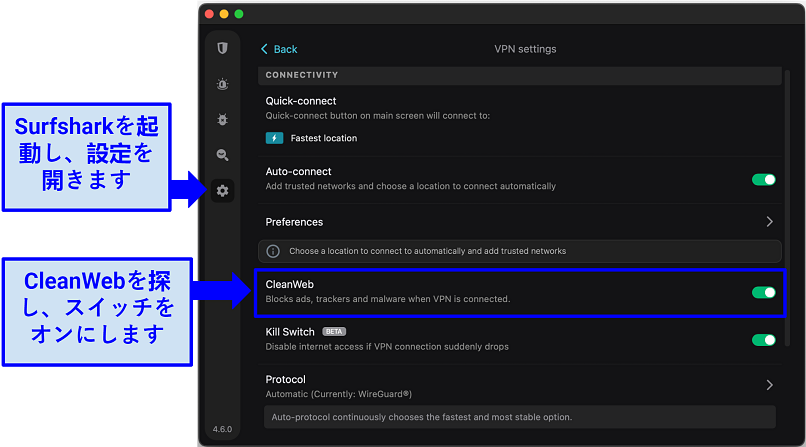
Task: Click the green macOS fullscreen button
Action: 239,14
